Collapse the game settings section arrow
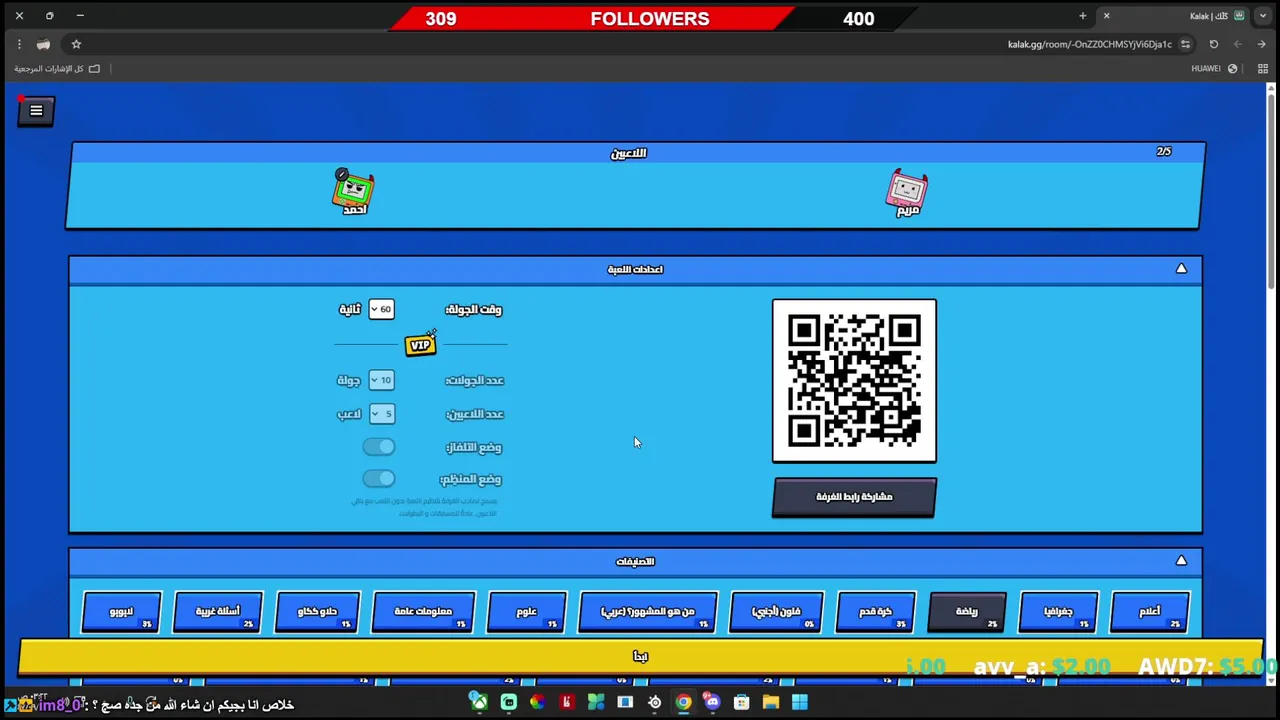 tap(1181, 269)
